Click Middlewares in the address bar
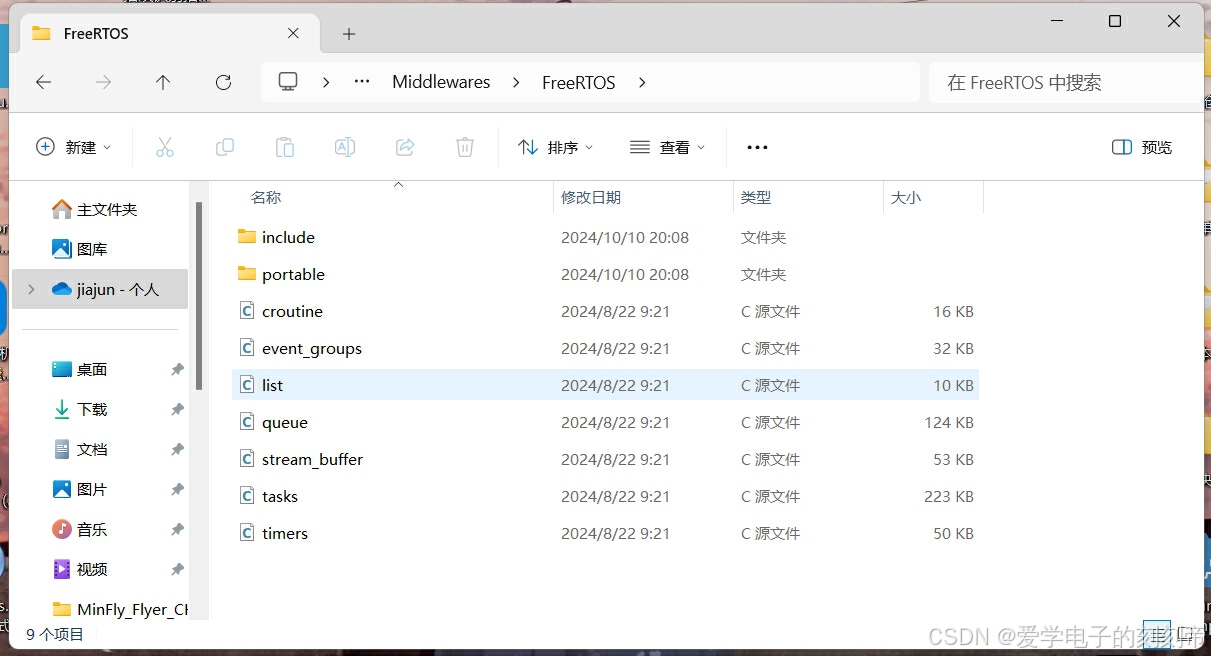The image size is (1211, 656). [441, 82]
